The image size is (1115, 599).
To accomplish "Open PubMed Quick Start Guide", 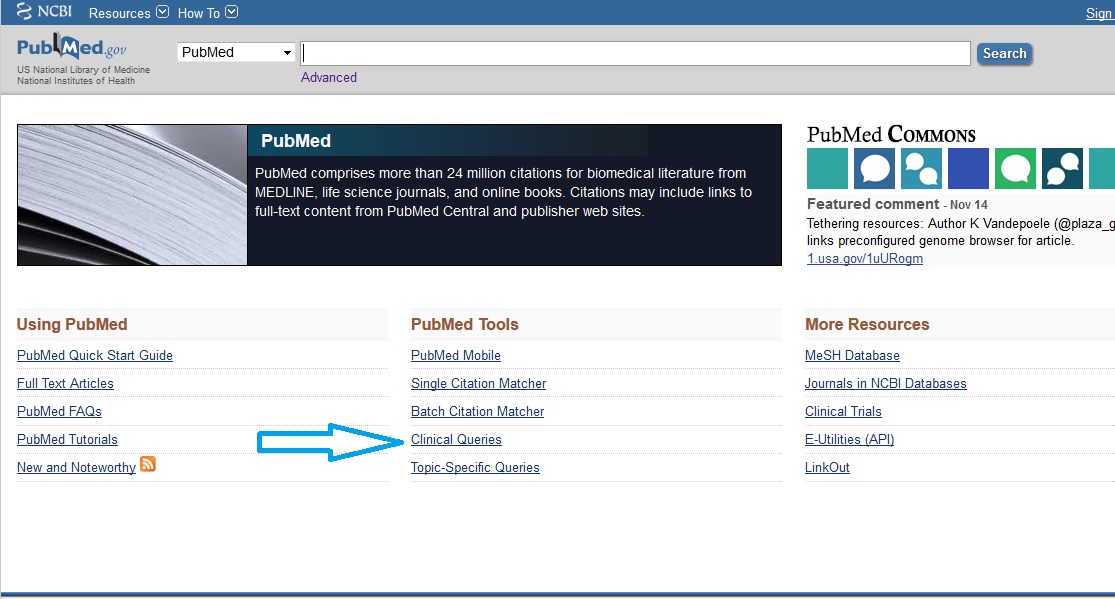I will tap(95, 355).
